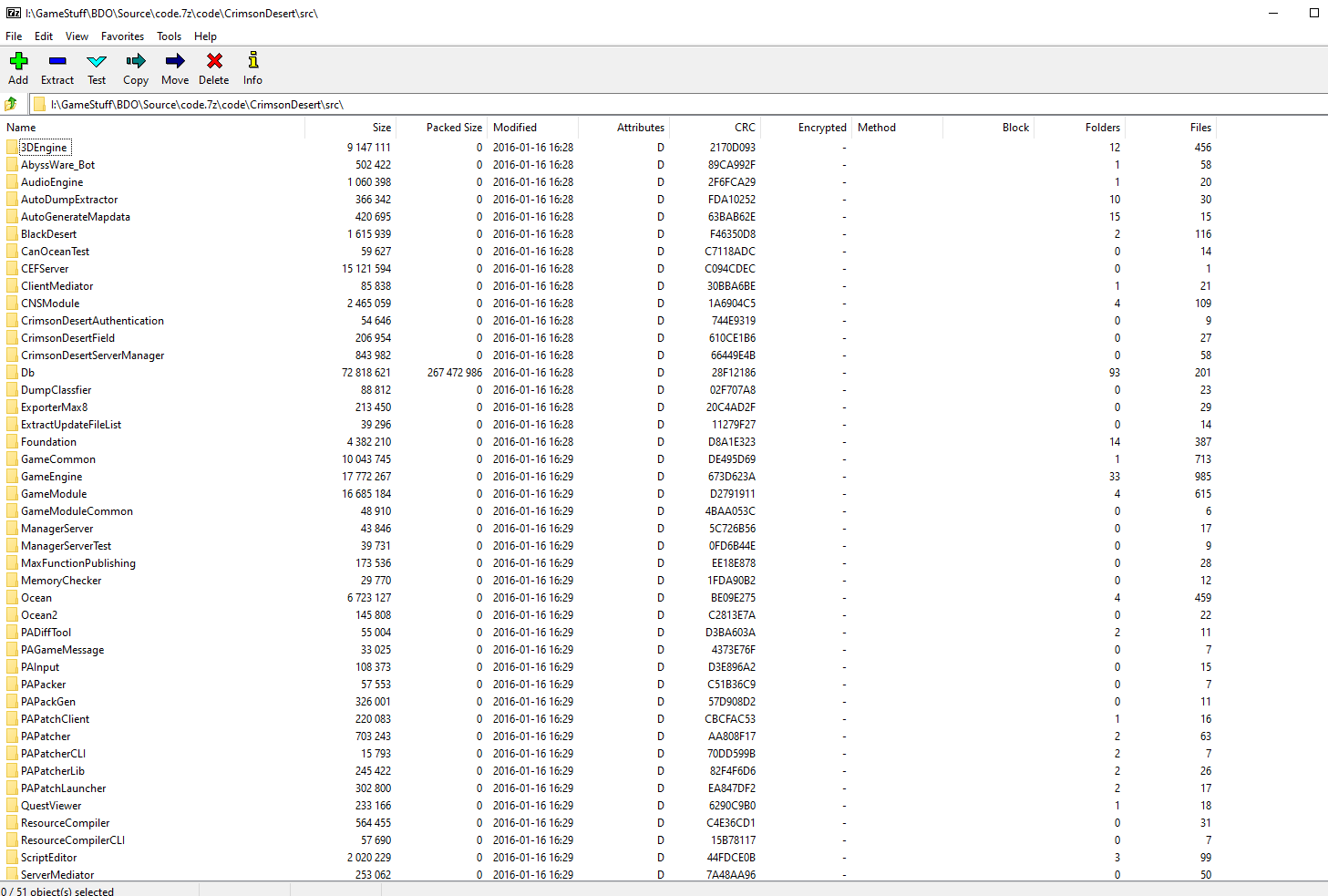
Task: Sort by the Size column header
Action: coord(351,128)
